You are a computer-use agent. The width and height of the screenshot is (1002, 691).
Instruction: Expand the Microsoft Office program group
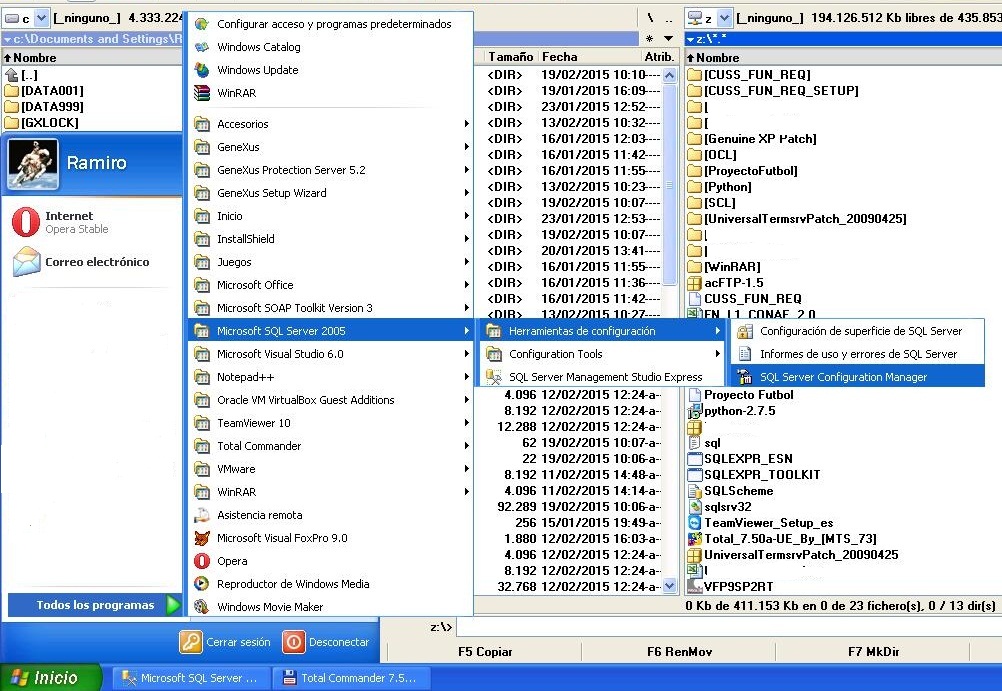point(330,285)
